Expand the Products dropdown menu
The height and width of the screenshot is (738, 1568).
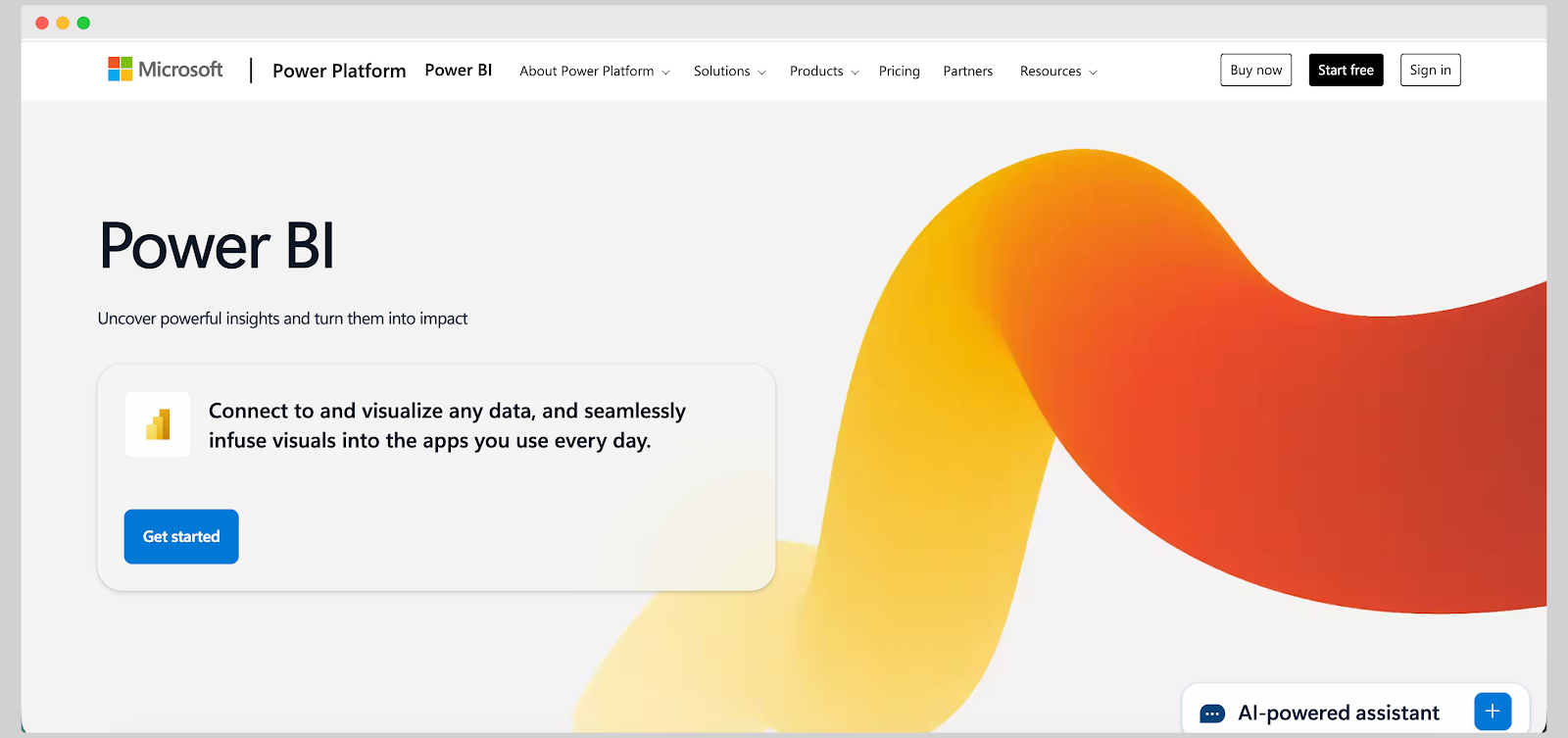824,71
